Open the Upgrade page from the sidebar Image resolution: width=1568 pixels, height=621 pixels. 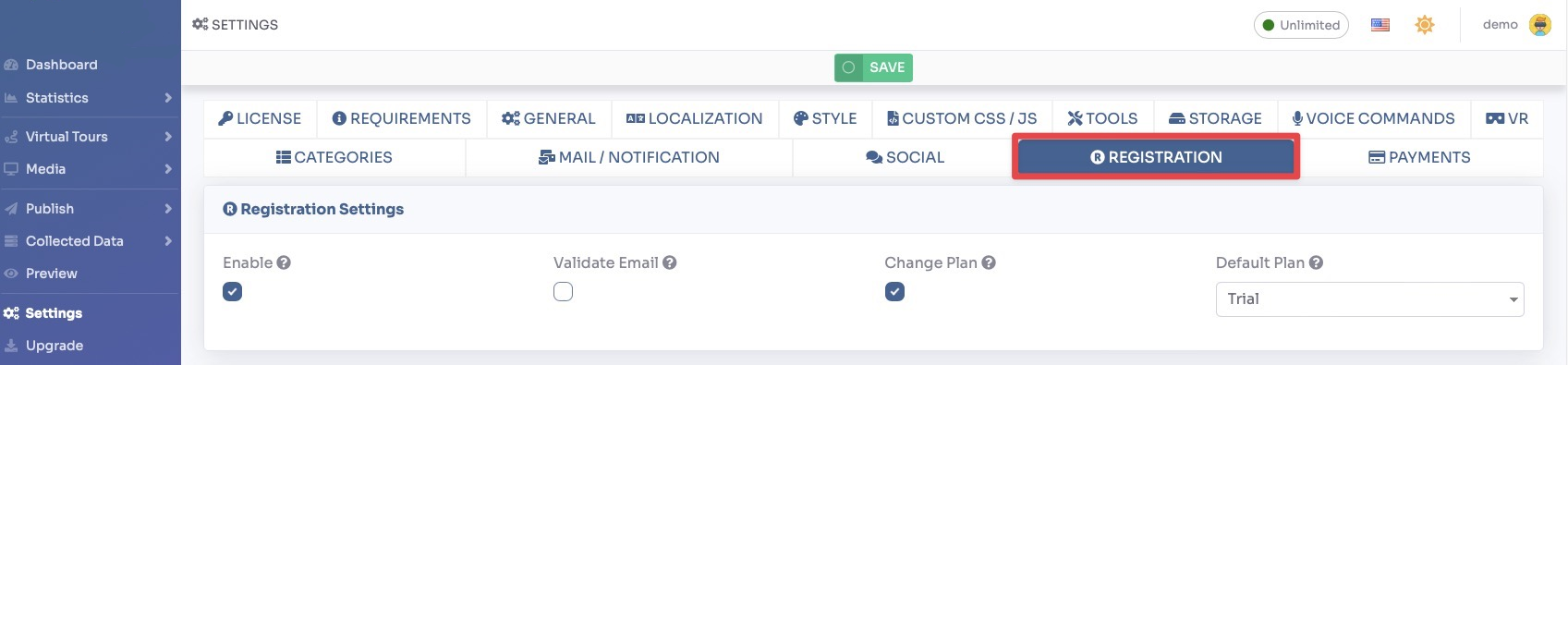pos(55,345)
